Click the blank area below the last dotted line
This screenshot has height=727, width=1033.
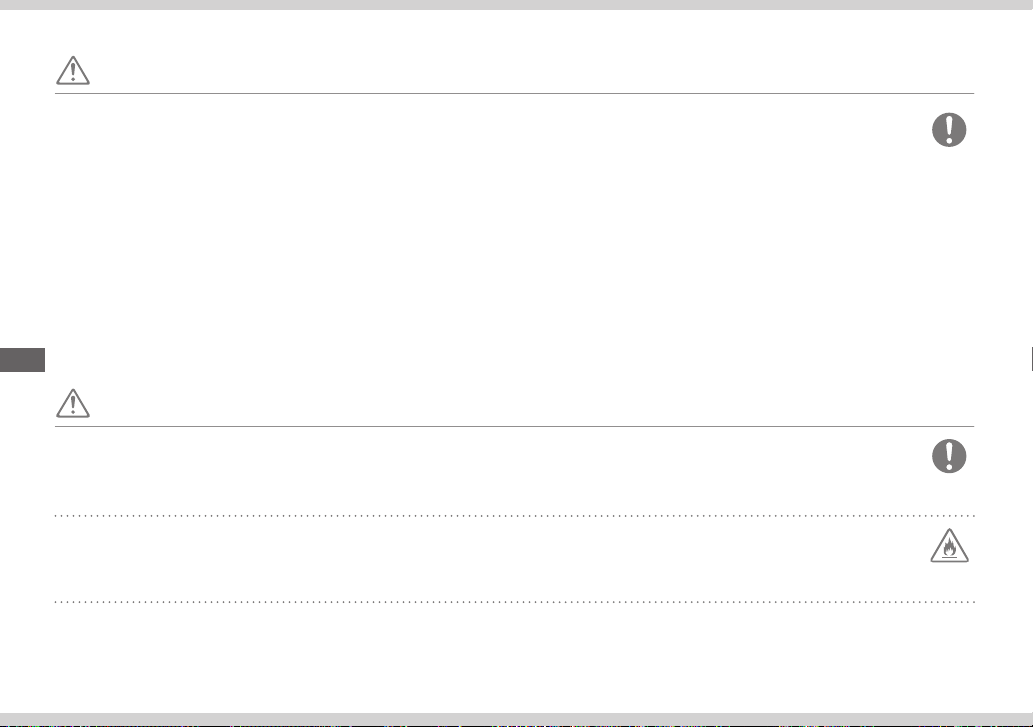[514, 657]
